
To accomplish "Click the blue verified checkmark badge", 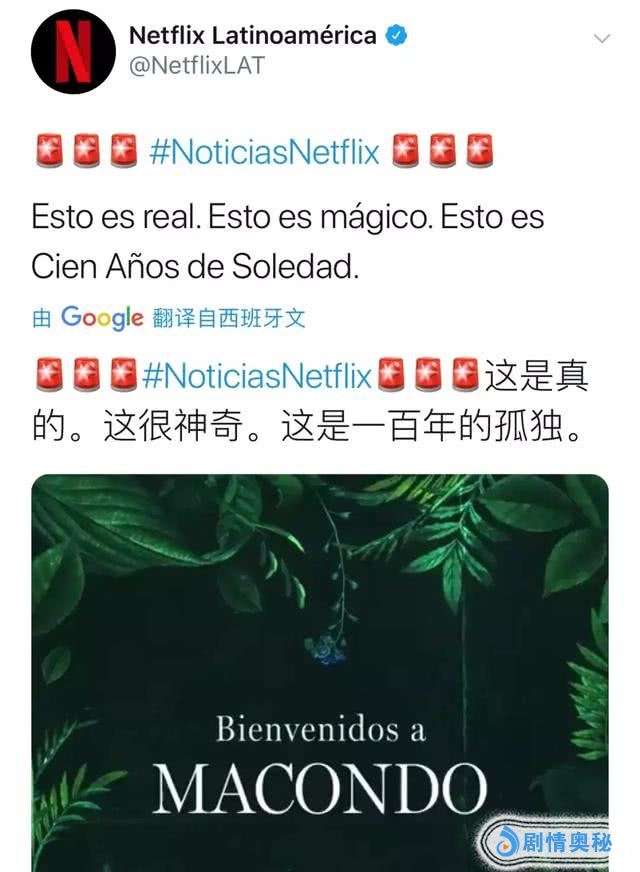I will pos(396,36).
